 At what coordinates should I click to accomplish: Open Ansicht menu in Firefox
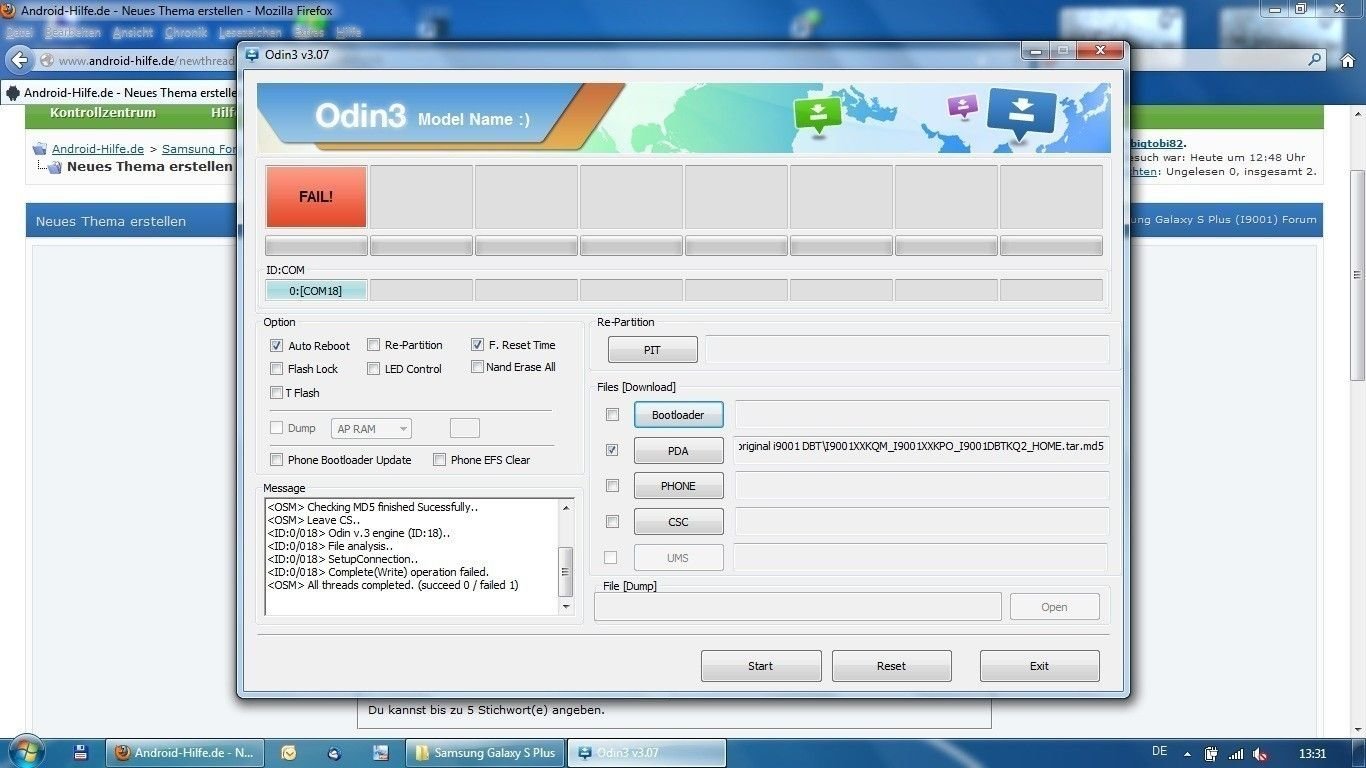(x=133, y=32)
